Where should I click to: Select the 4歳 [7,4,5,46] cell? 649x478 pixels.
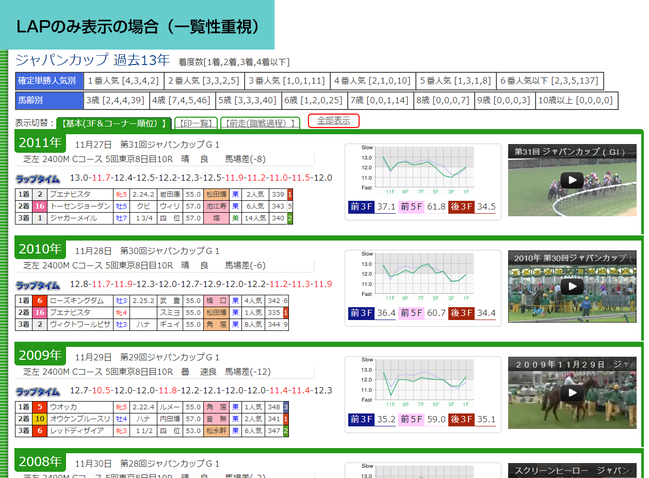[x=181, y=101]
